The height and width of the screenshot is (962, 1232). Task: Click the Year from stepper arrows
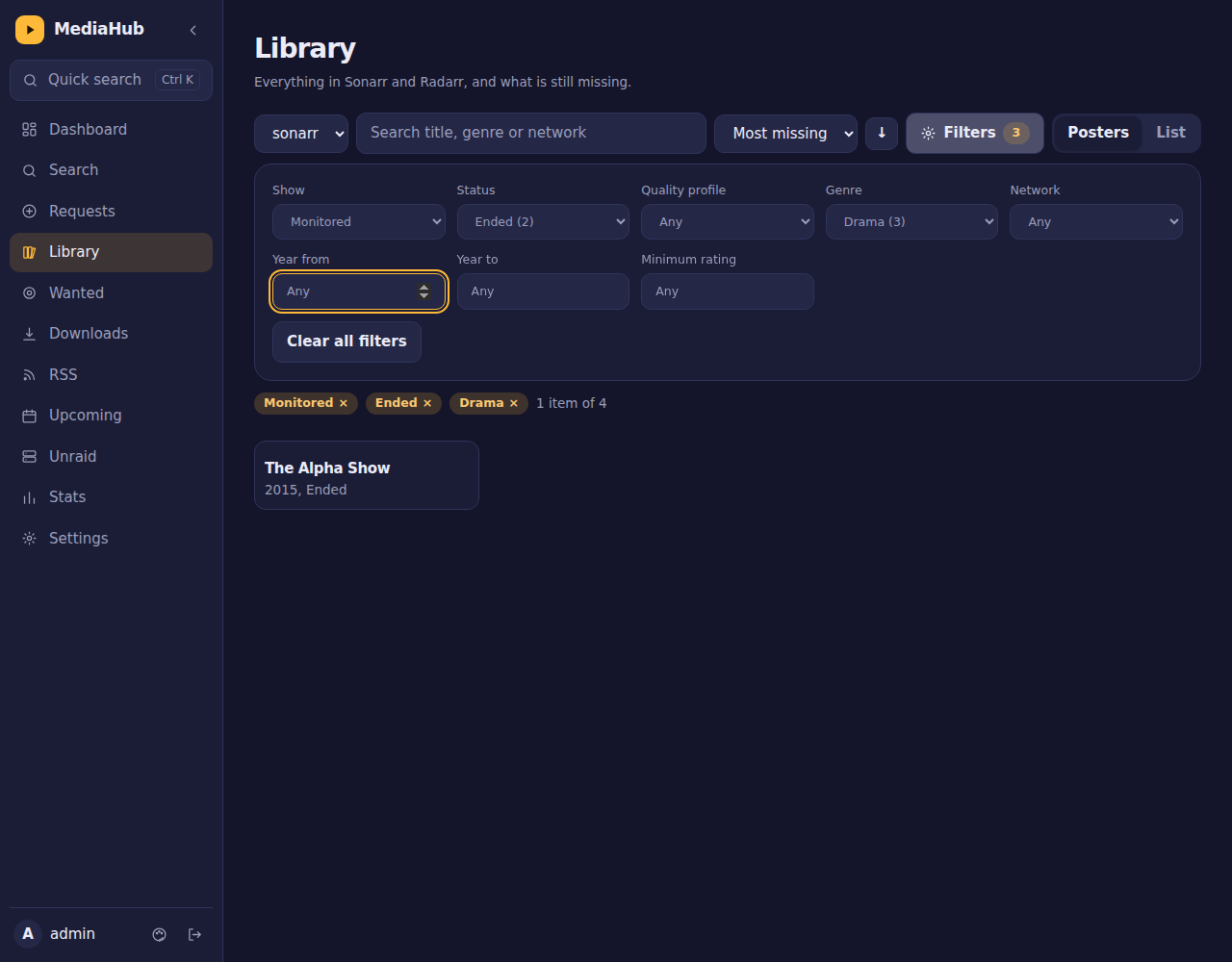coord(424,291)
